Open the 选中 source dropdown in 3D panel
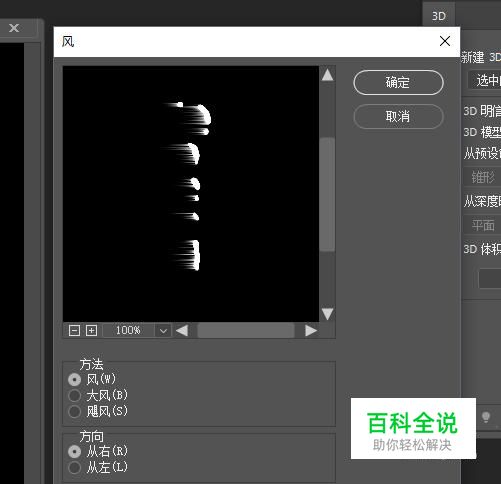This screenshot has width=501, height=484. pos(485,80)
